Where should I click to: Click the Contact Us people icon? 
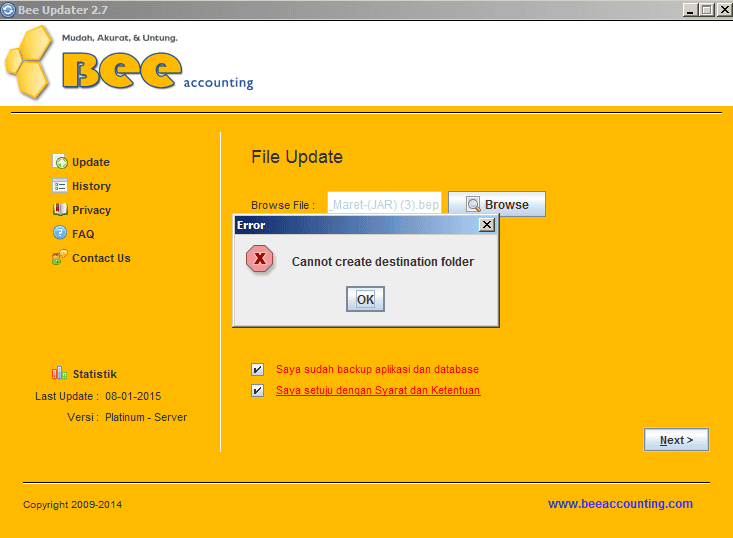pos(60,258)
